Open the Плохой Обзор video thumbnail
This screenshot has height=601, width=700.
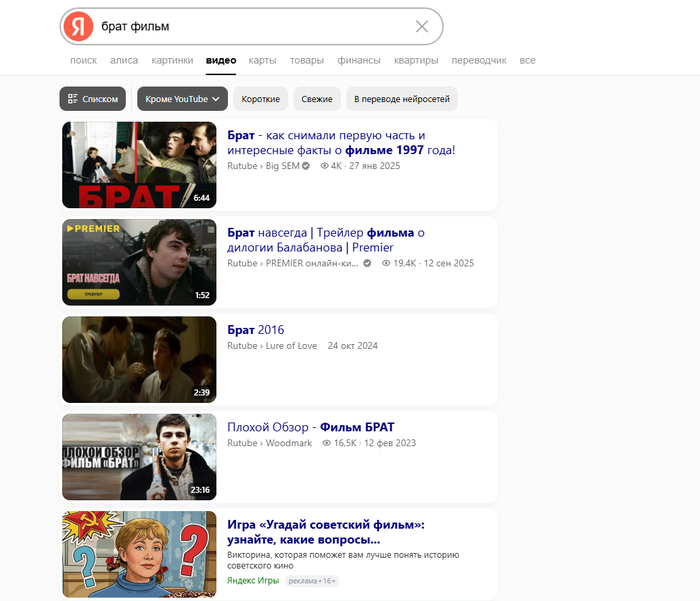coord(139,457)
